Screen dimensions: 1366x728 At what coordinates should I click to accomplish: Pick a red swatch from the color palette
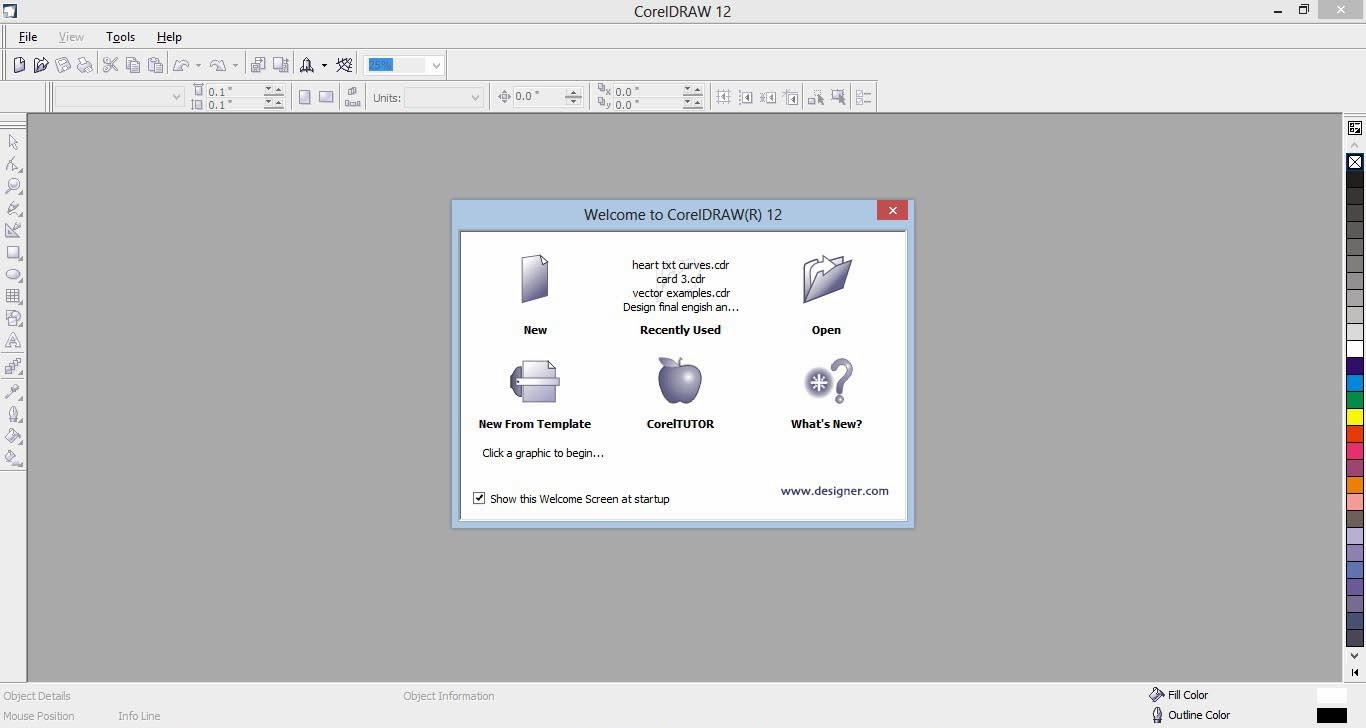click(1355, 434)
